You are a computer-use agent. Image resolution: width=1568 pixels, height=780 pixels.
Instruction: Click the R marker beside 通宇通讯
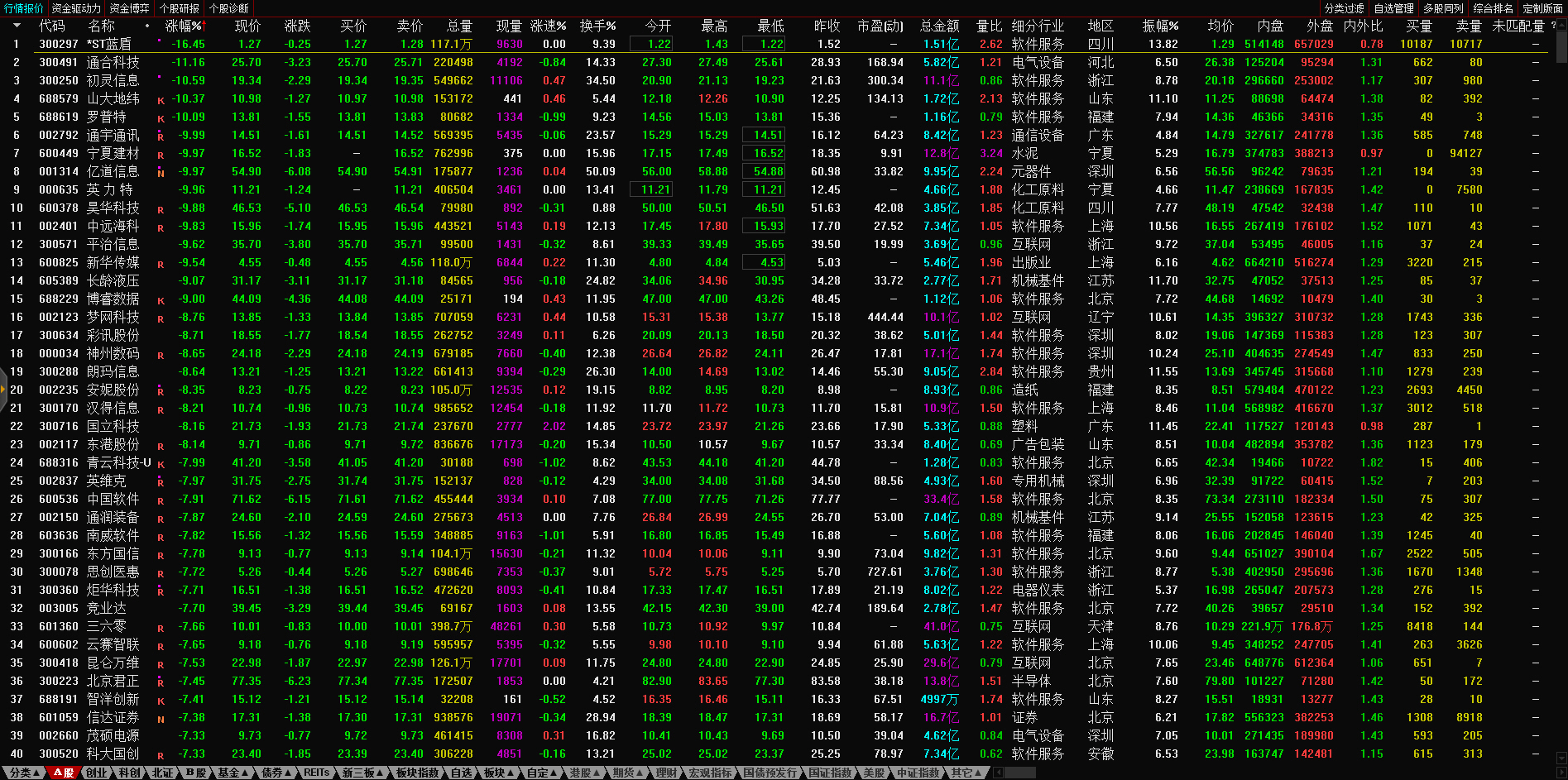[161, 137]
